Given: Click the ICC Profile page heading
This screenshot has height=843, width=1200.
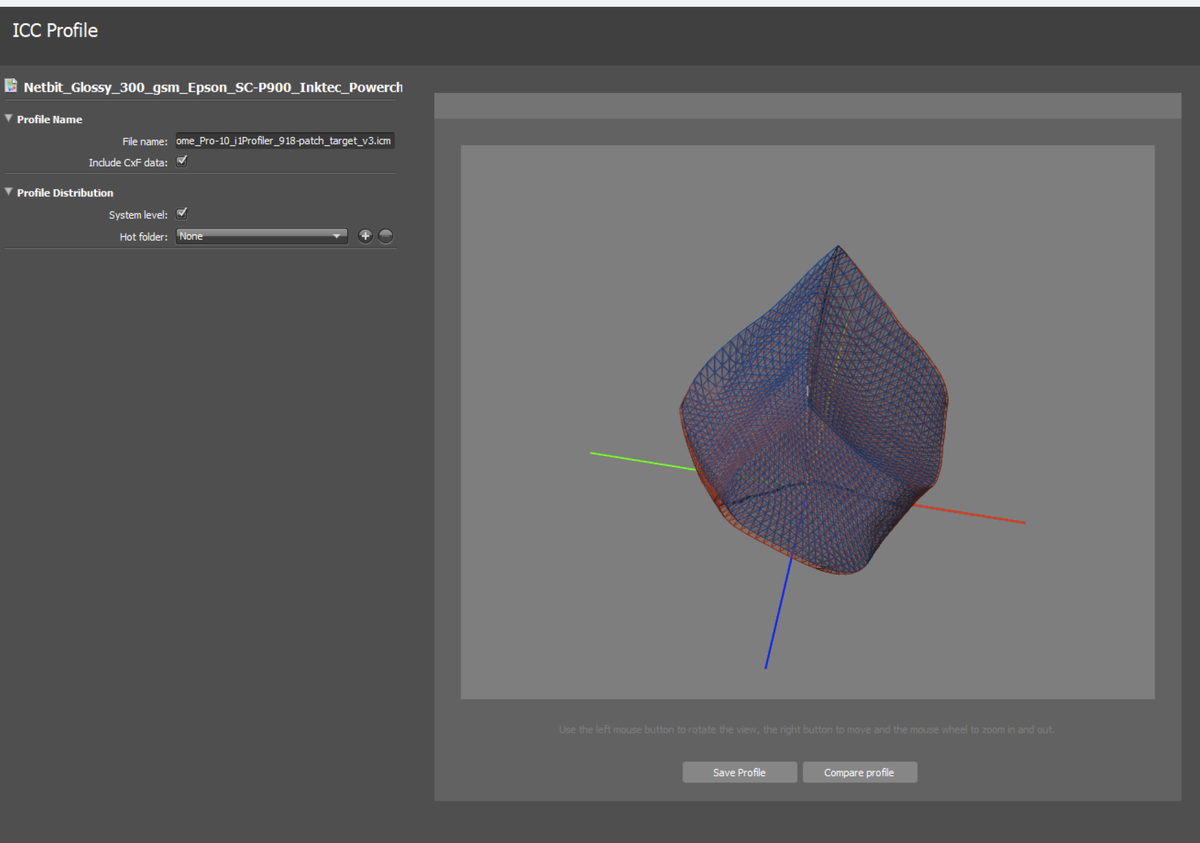Looking at the screenshot, I should click(x=55, y=31).
